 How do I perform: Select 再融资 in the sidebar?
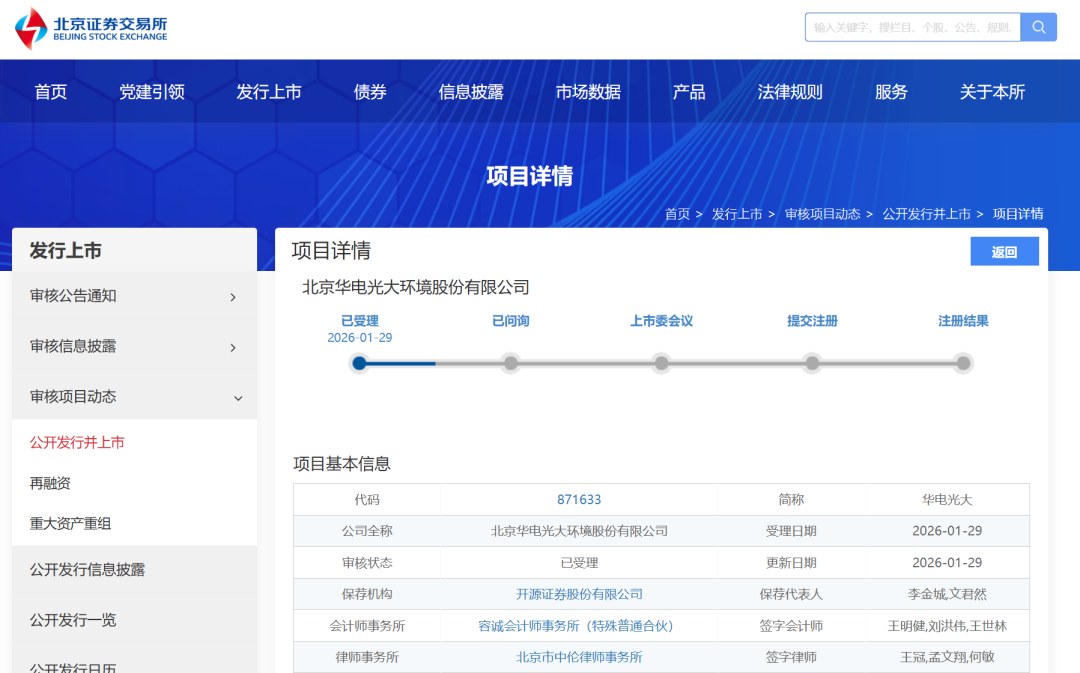[x=50, y=483]
